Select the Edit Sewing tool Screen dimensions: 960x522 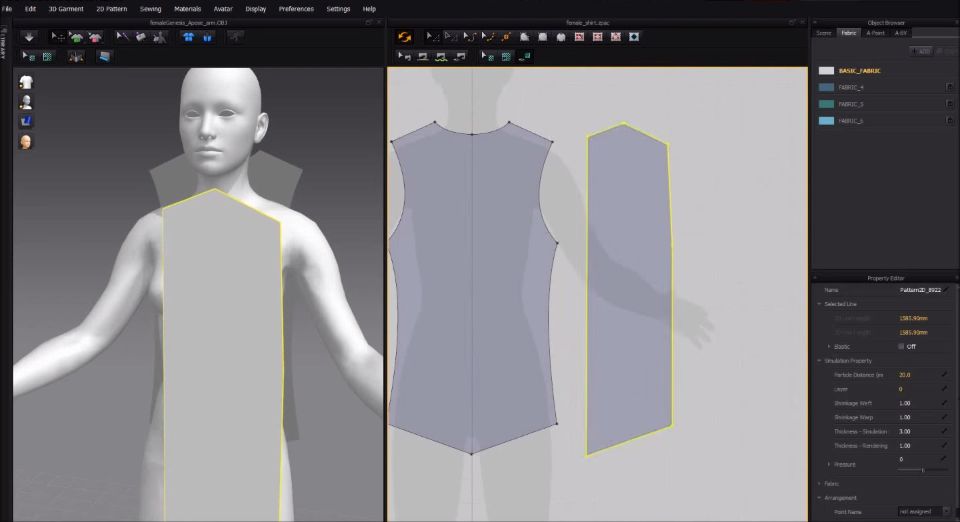point(404,56)
